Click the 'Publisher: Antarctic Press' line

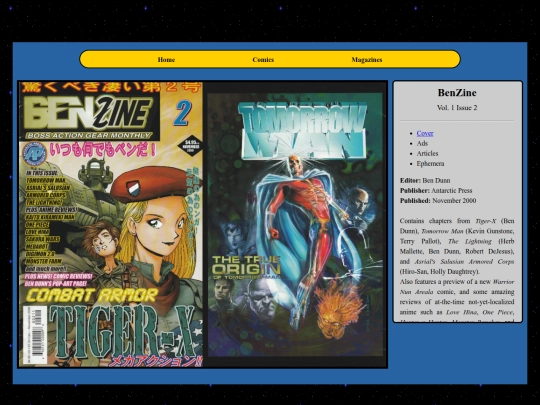click(x=436, y=190)
